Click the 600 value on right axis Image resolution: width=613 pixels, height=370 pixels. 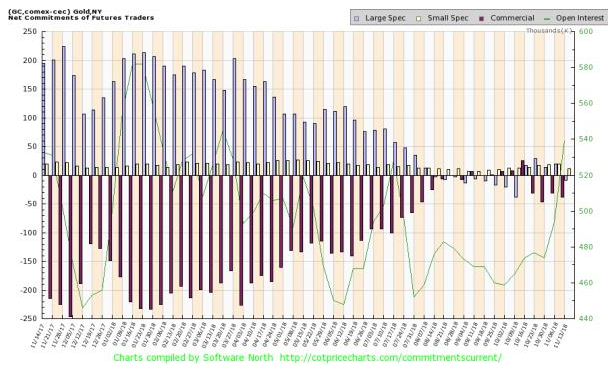[585, 32]
